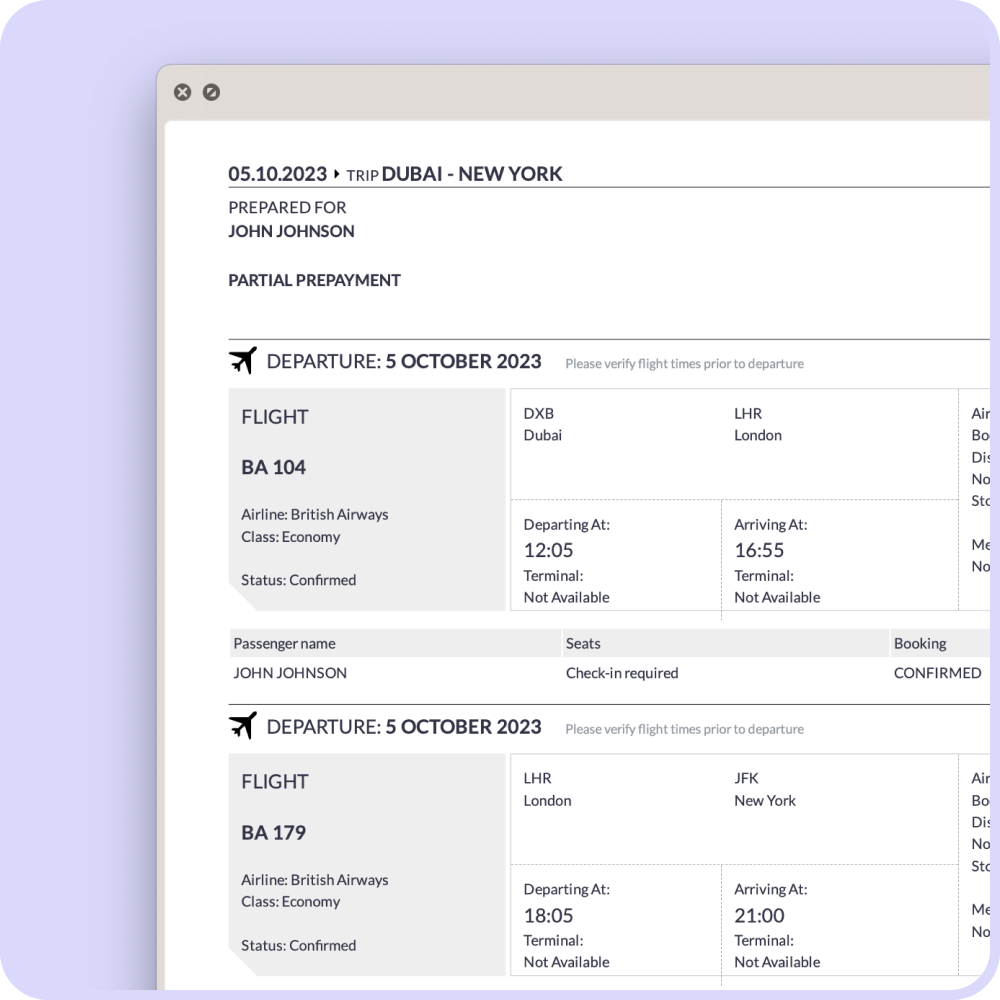Click the airplane icon above flight BA 104
Screen dimensions: 1000x1000
click(243, 360)
